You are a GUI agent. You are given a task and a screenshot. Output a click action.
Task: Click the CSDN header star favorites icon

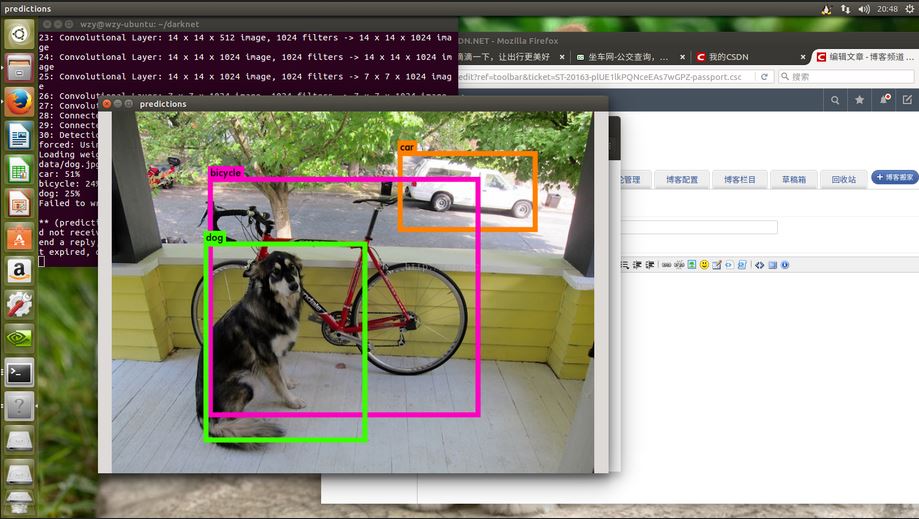[859, 100]
